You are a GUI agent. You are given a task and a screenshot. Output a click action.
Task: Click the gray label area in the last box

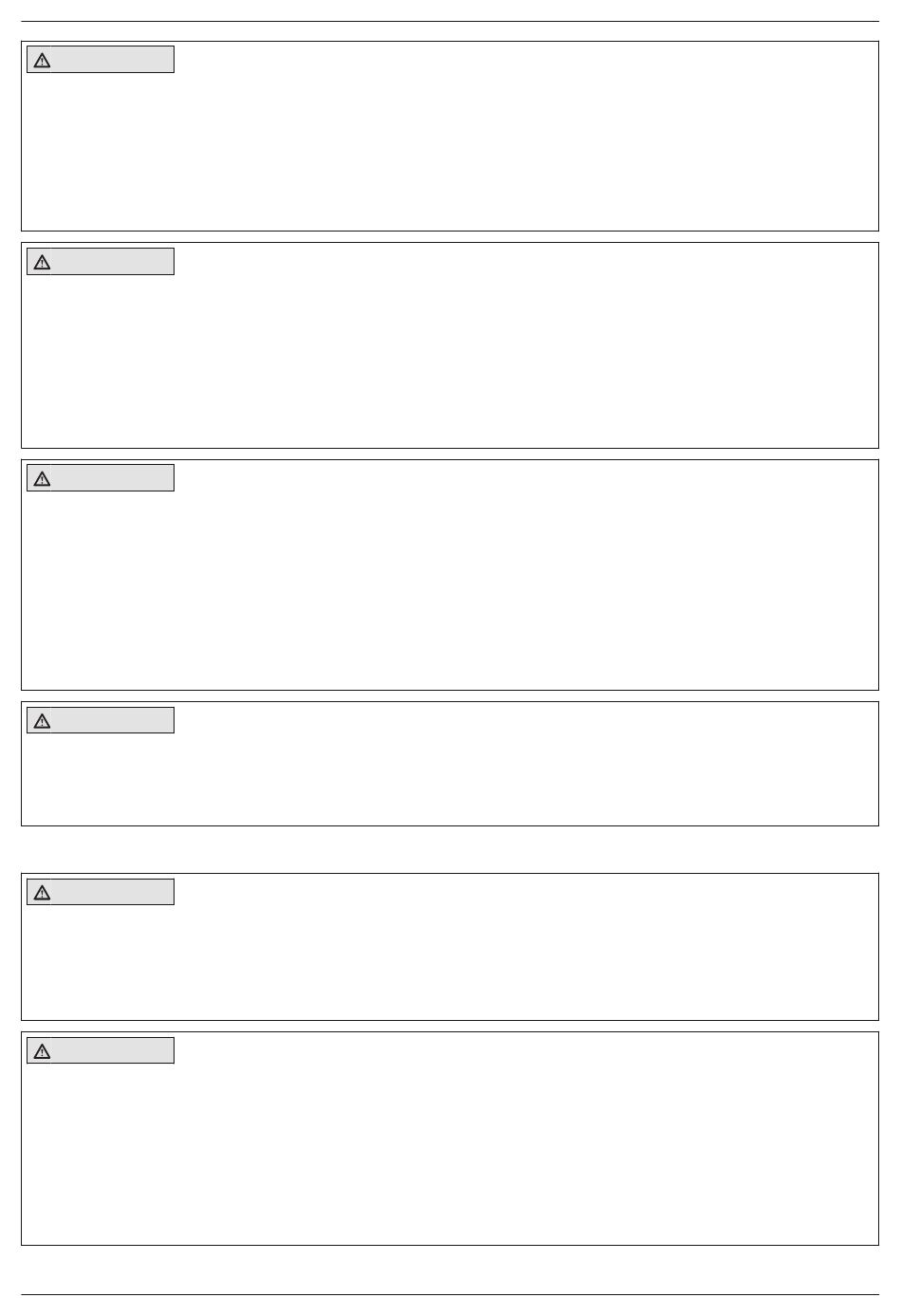112,1050
